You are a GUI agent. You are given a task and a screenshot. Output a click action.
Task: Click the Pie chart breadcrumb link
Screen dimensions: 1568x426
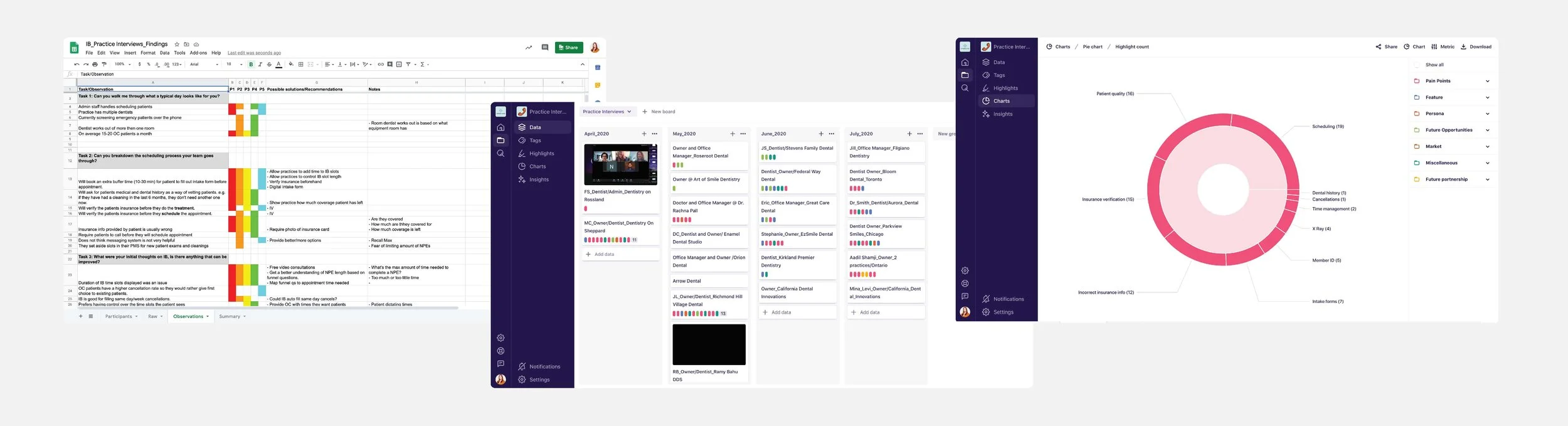[1093, 46]
